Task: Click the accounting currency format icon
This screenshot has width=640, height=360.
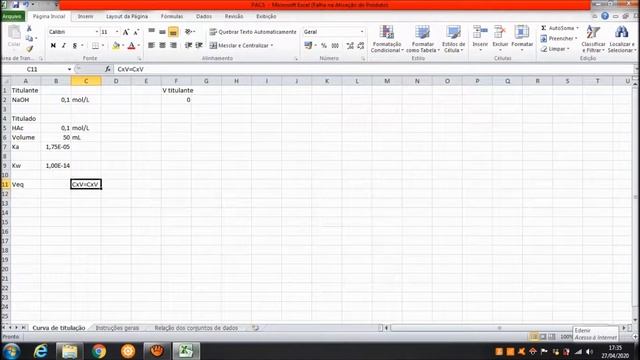Action: (x=309, y=46)
